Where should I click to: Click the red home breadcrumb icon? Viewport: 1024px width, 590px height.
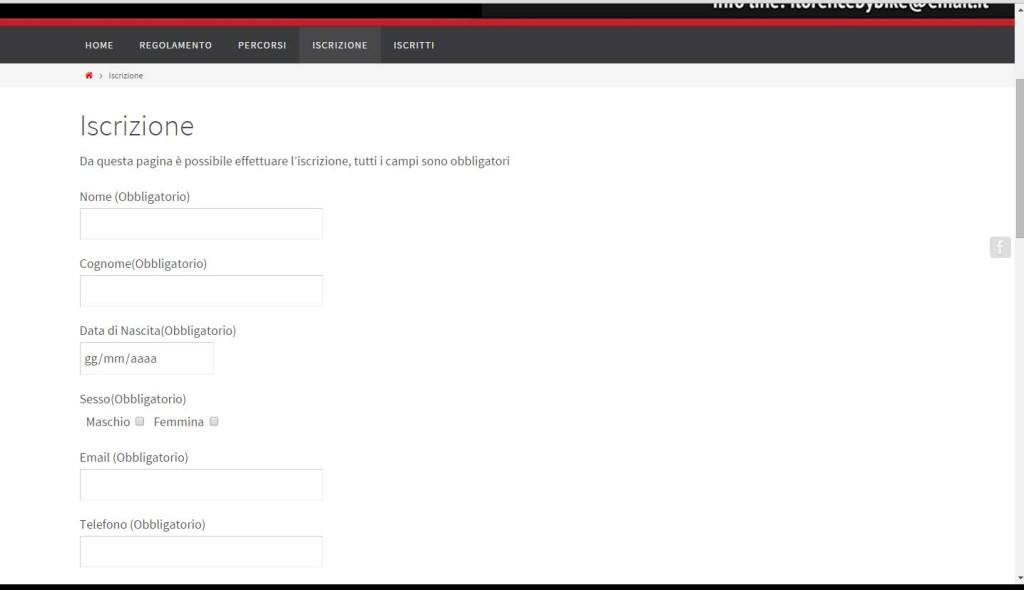pos(89,75)
